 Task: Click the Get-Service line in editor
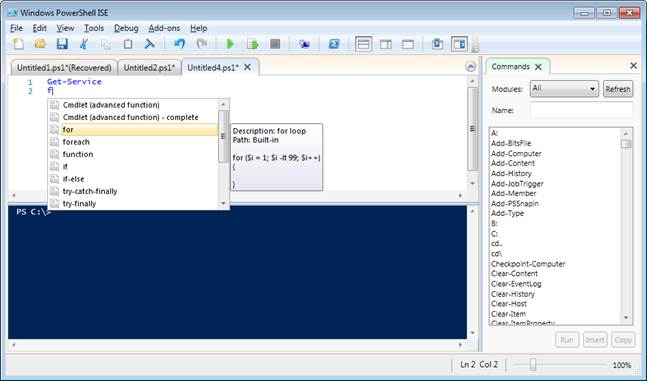74,81
